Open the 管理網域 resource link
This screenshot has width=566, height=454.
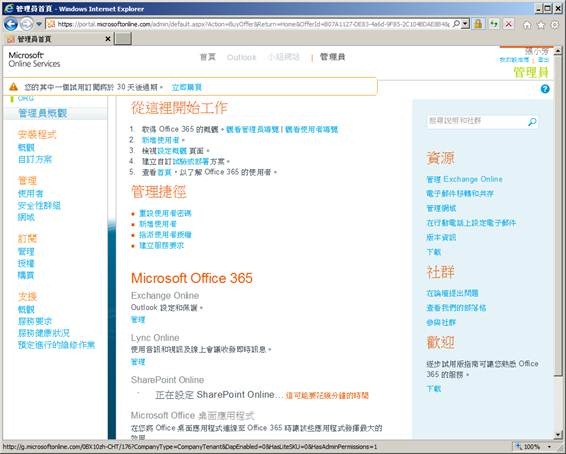[441, 208]
